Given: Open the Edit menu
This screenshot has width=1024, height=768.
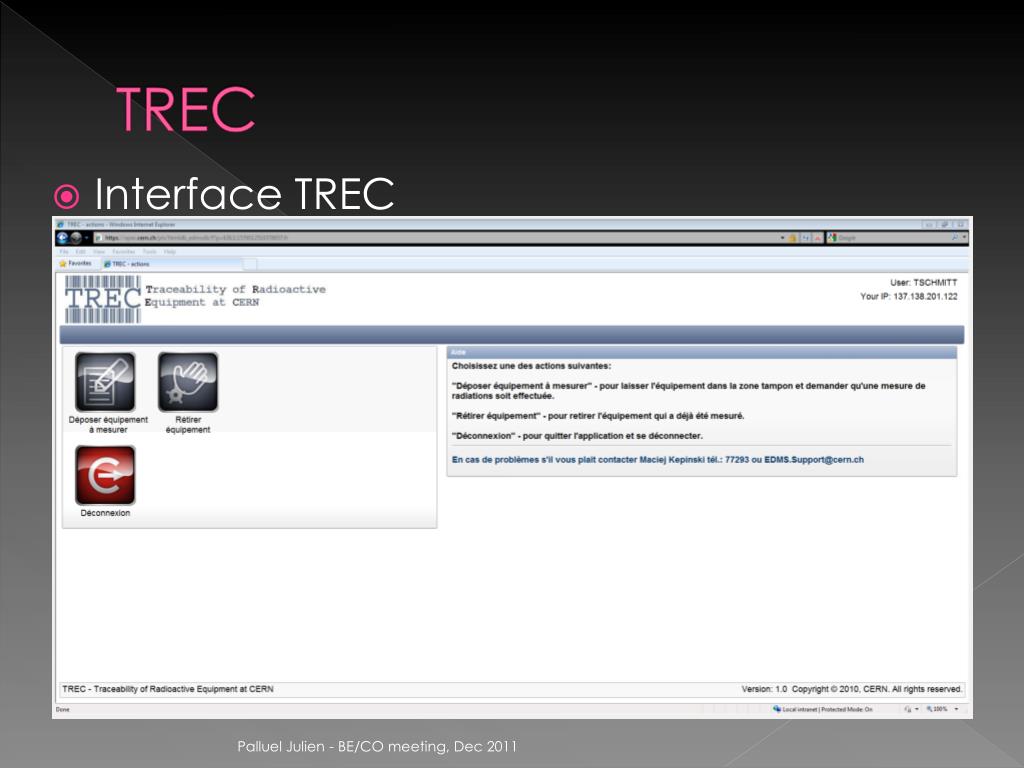Looking at the screenshot, I should [x=80, y=251].
